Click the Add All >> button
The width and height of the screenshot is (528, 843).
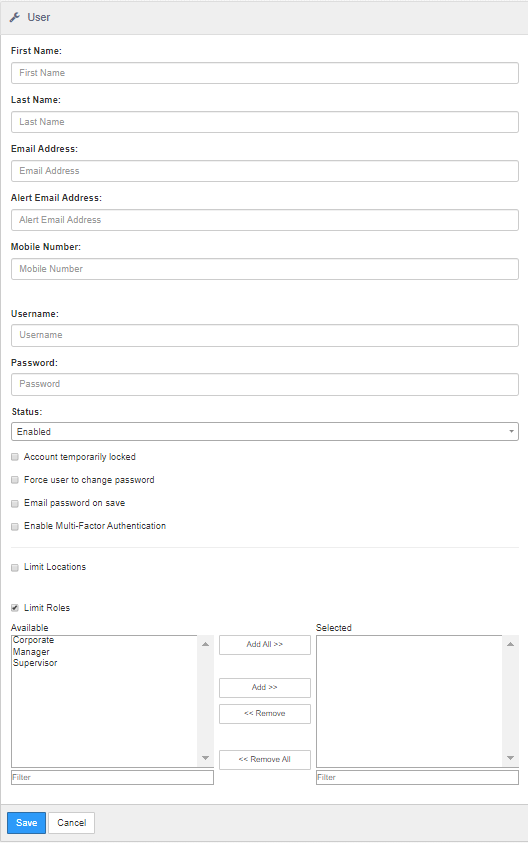265,645
